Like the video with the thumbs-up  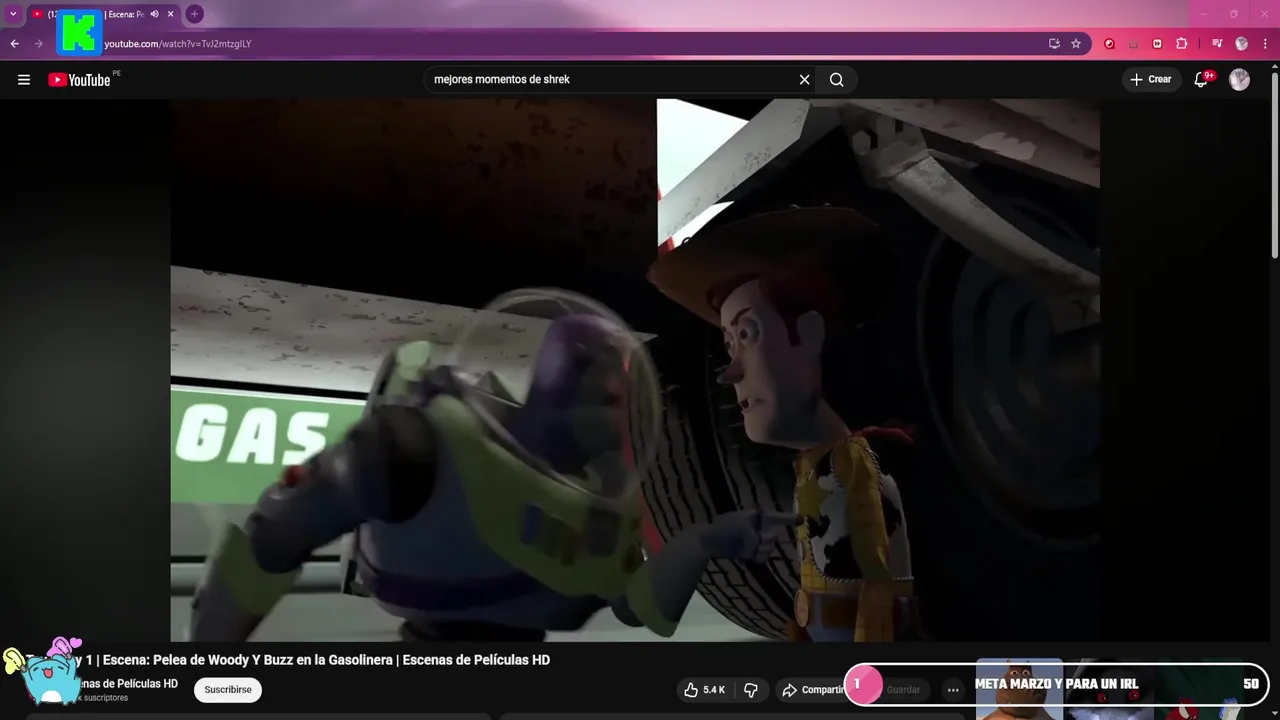pos(704,690)
